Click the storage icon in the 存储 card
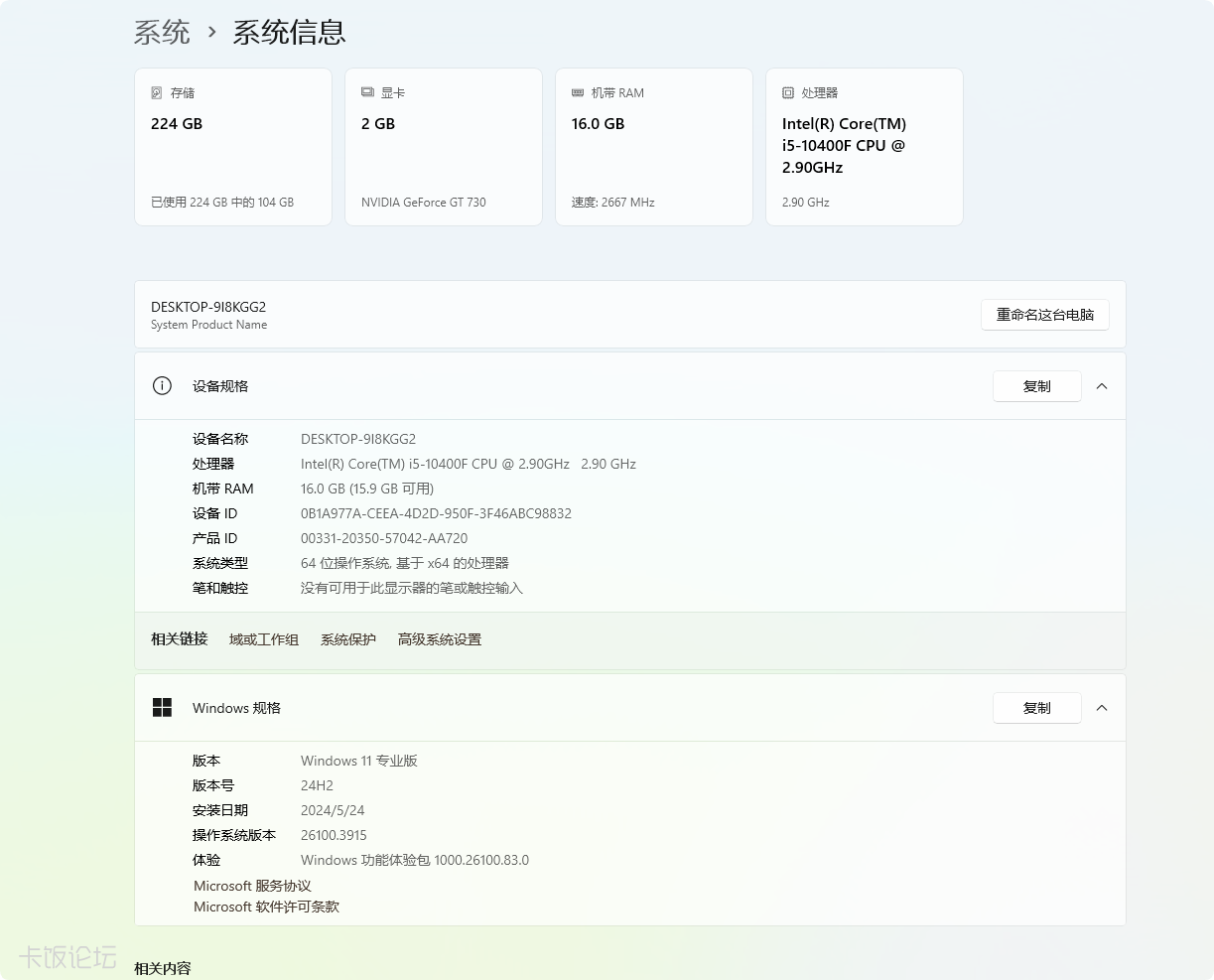 [157, 92]
